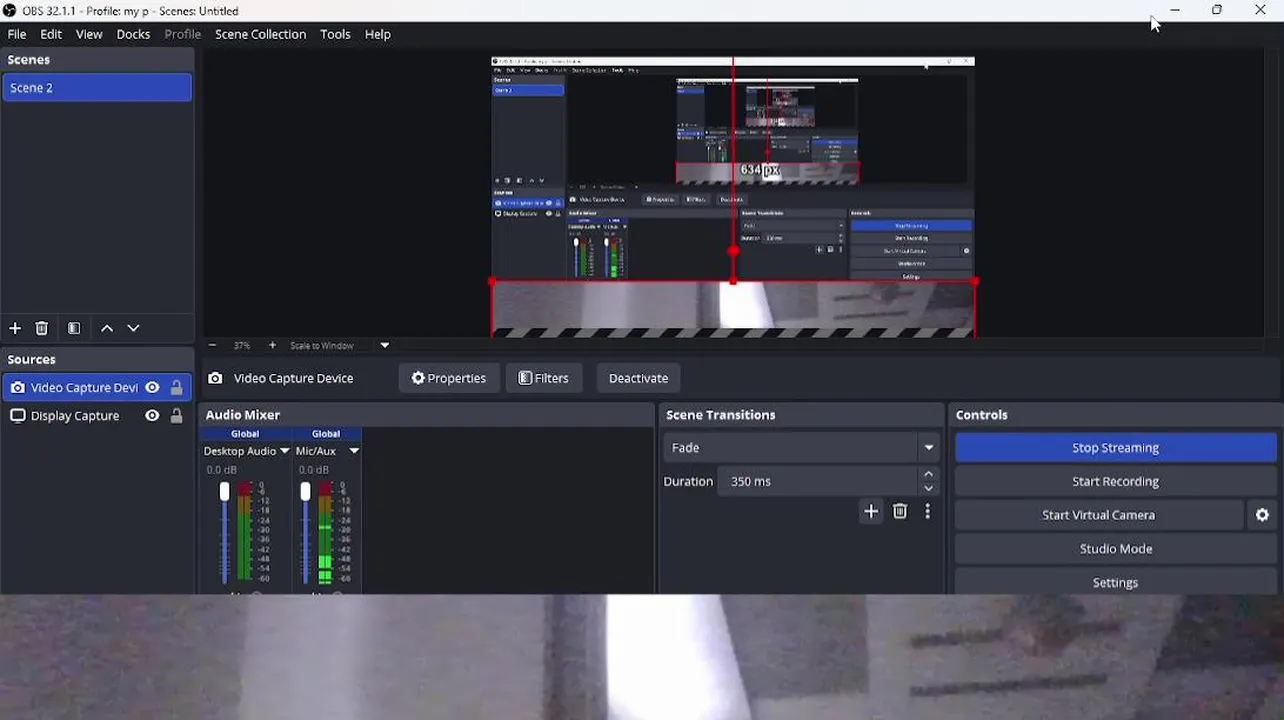This screenshot has height=720, width=1284.
Task: Add a new scene with the plus icon
Action: click(x=15, y=328)
